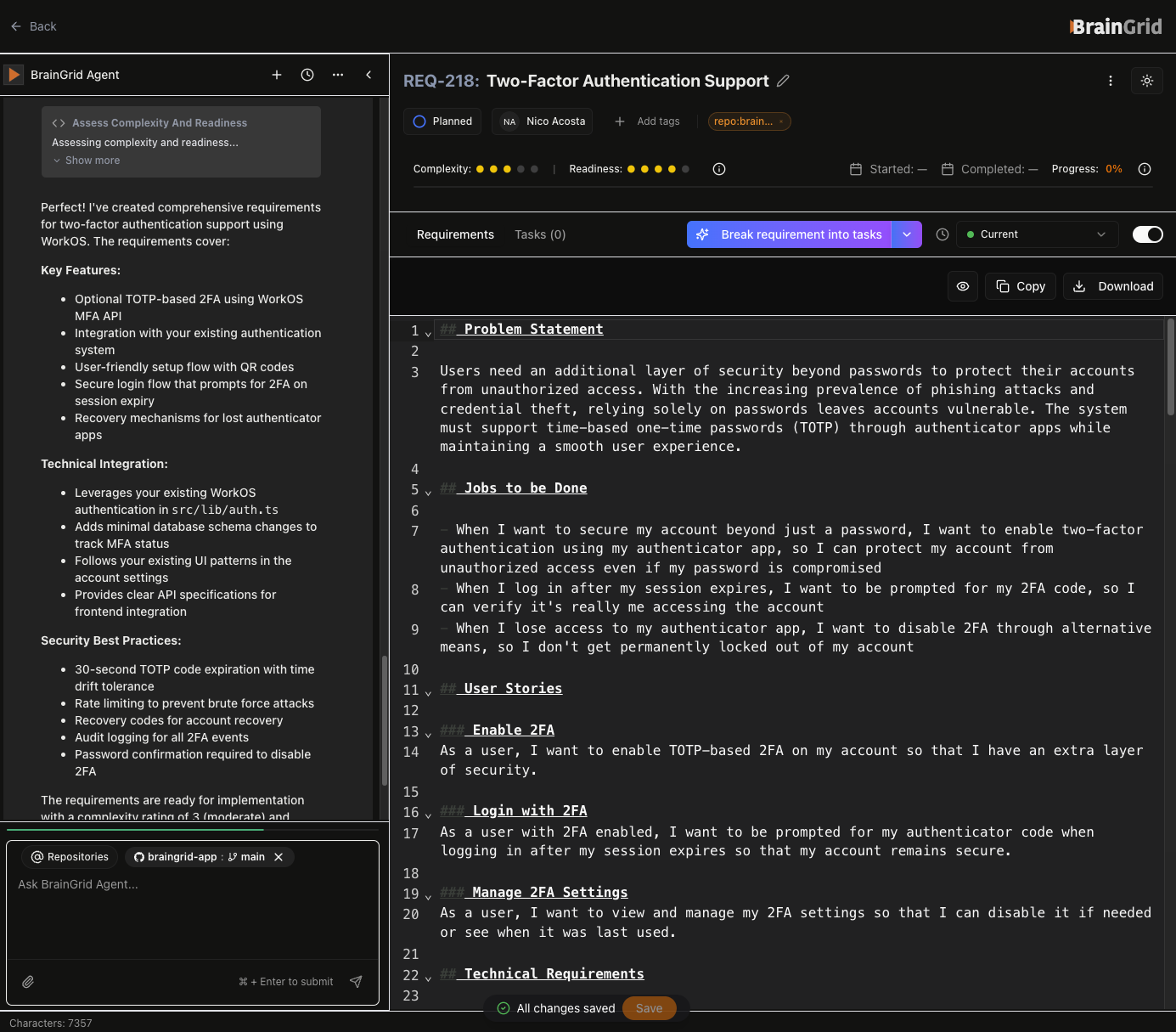Open the Current version dropdown
This screenshot has width=1176, height=1032.
pos(1036,234)
